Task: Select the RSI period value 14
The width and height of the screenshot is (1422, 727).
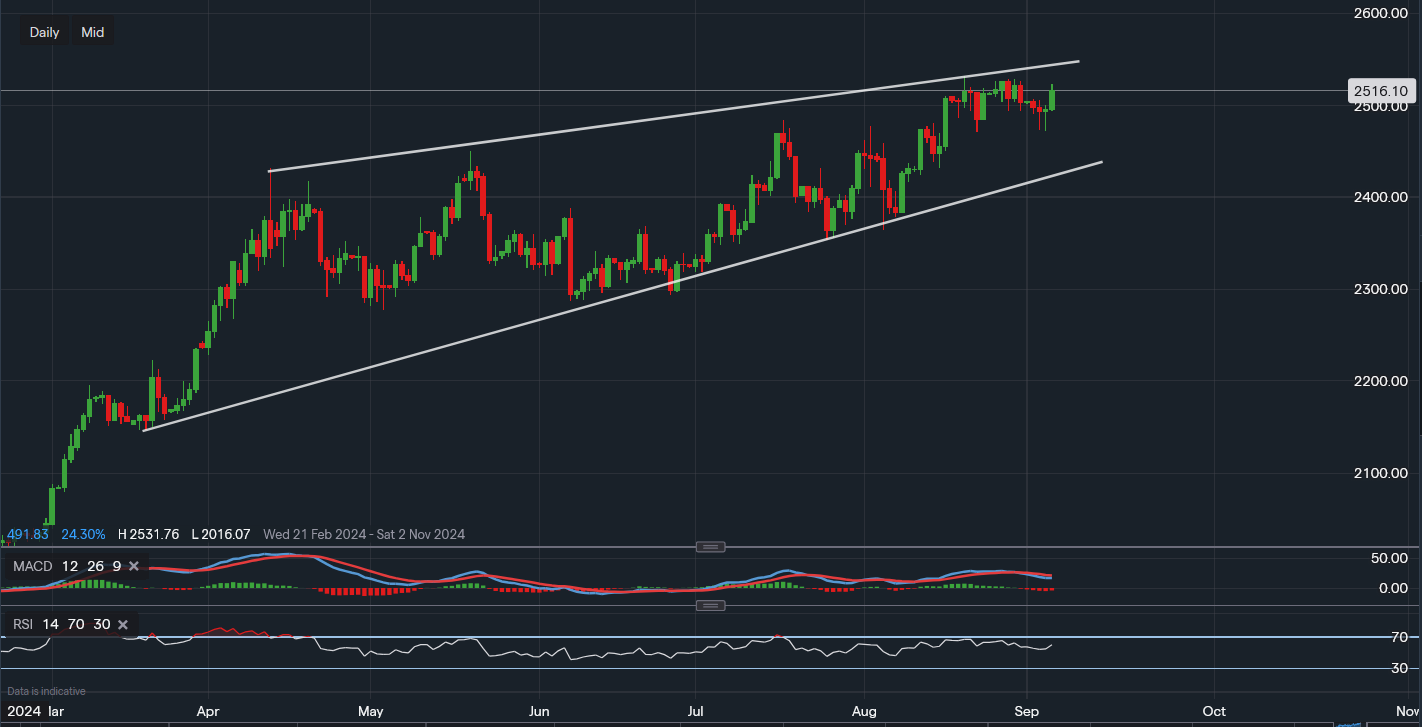Action: [50, 624]
